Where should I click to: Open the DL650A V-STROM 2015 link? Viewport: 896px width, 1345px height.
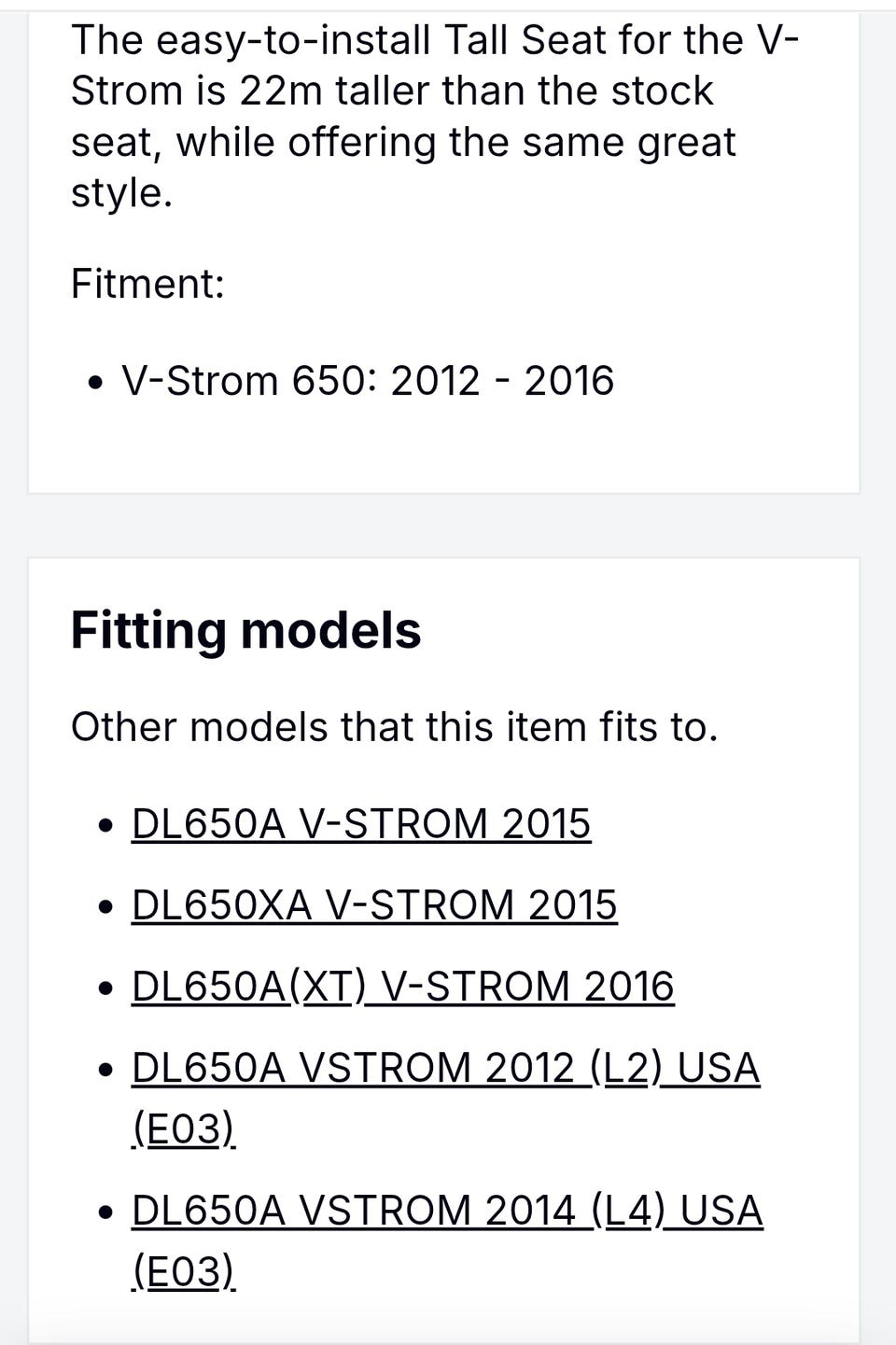coord(360,824)
